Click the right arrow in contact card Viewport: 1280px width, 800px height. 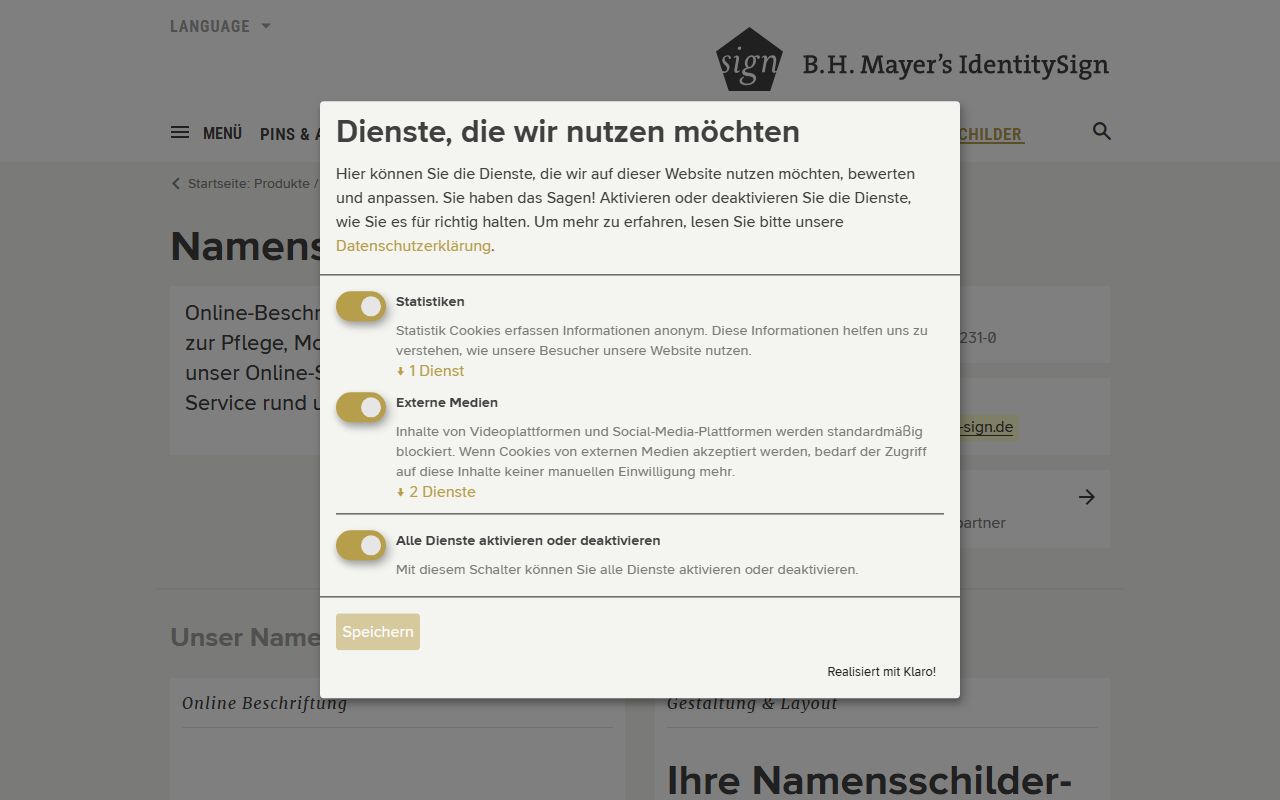pos(1087,497)
